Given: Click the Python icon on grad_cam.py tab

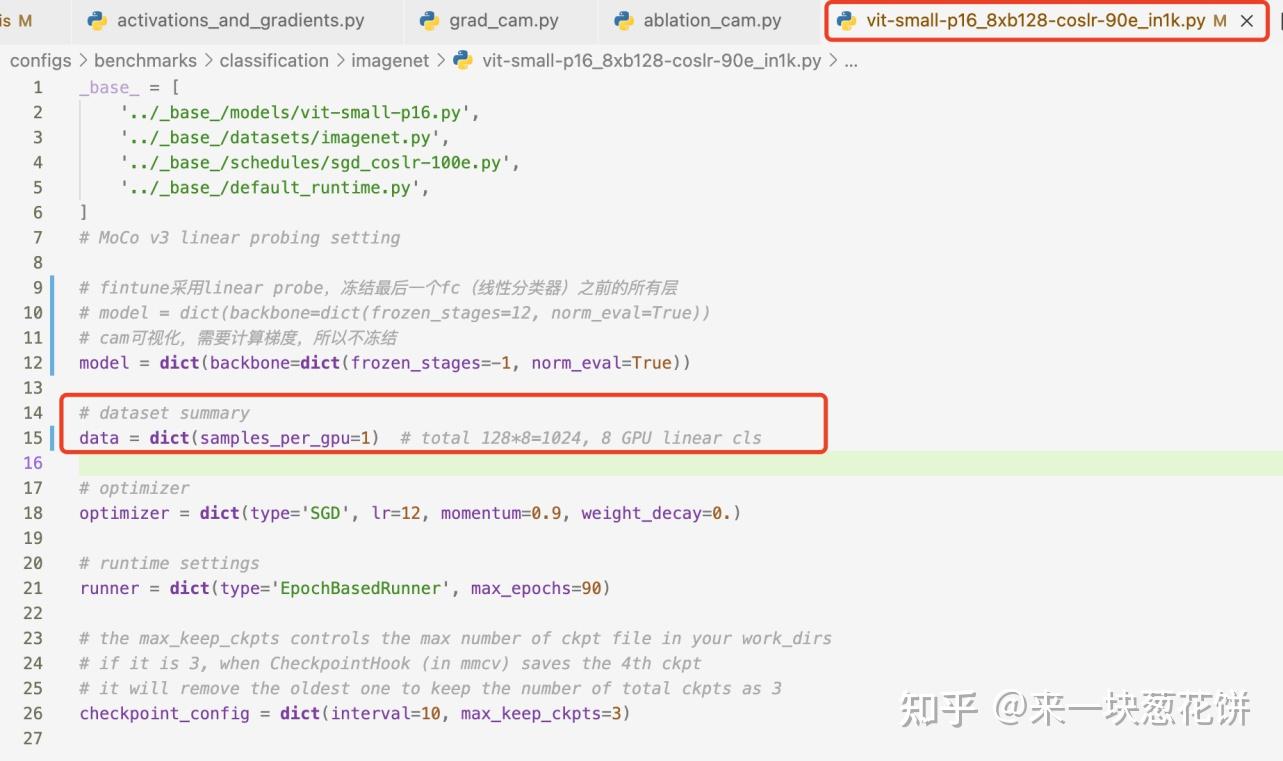Looking at the screenshot, I should (x=430, y=20).
